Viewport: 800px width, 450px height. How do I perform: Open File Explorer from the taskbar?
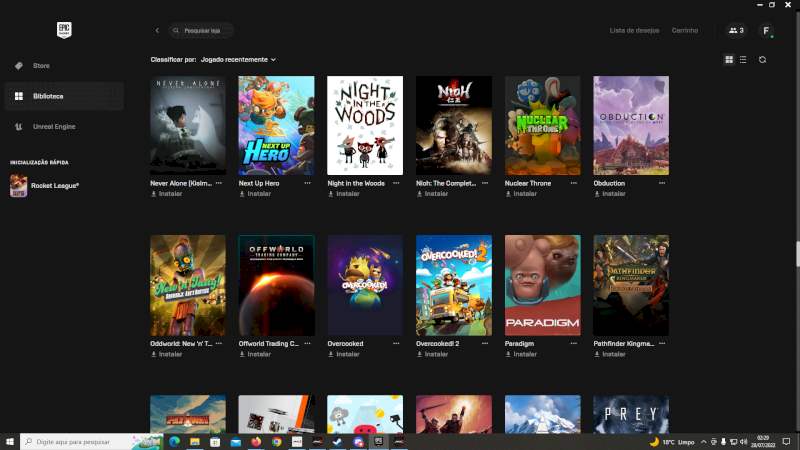coord(195,442)
